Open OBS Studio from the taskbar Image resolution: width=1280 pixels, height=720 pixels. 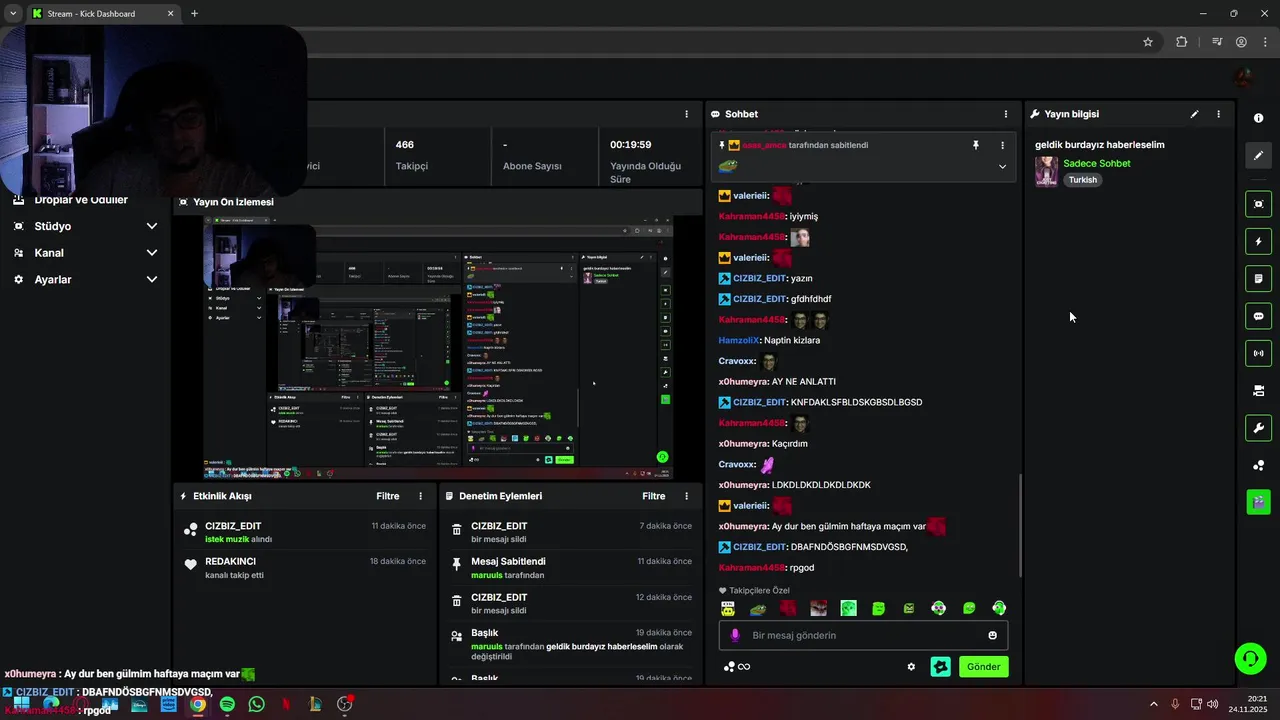pyautogui.click(x=345, y=704)
